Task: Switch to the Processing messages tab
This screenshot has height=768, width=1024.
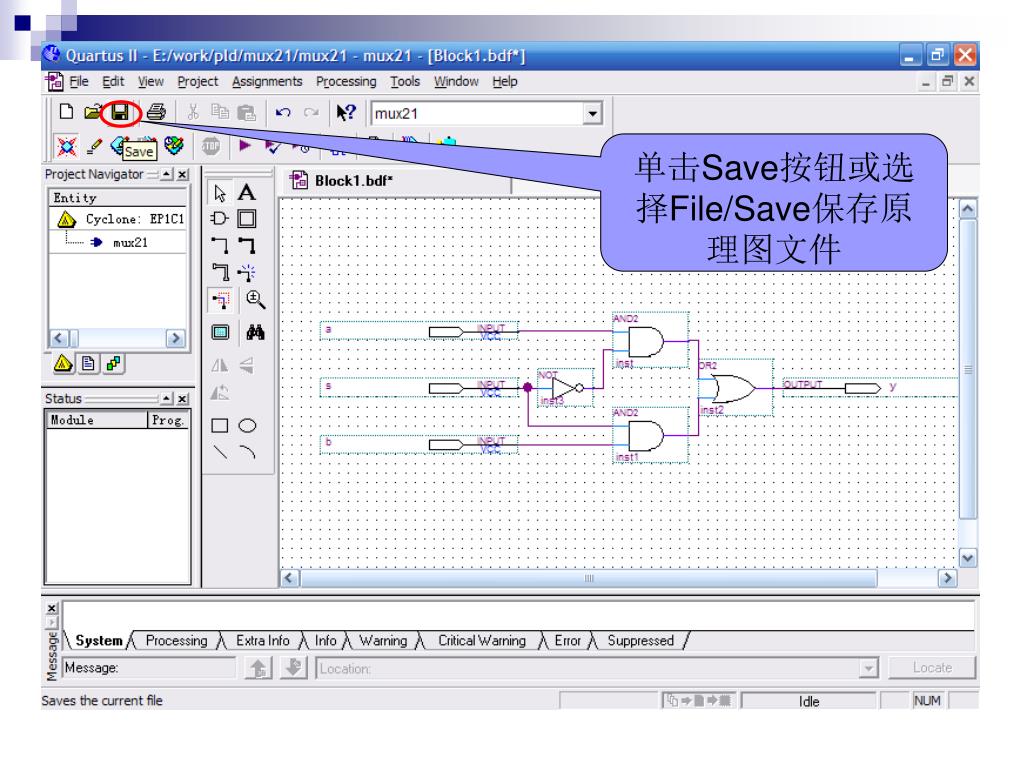Action: click(x=176, y=641)
